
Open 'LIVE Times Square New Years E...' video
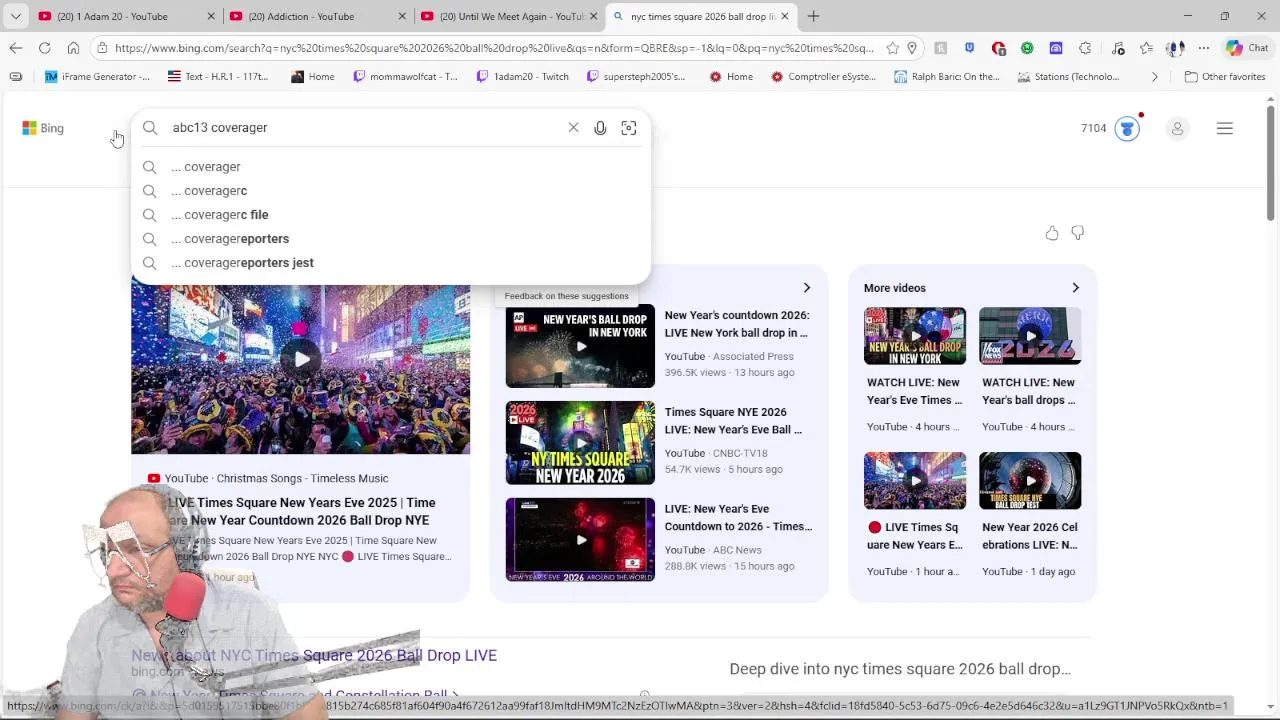915,536
